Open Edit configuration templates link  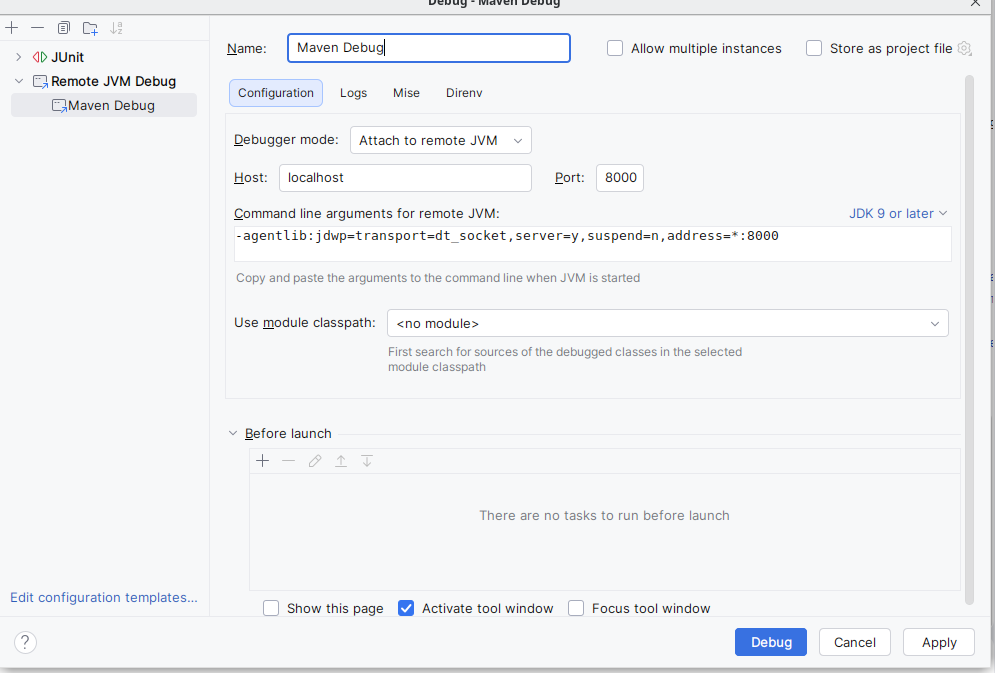point(104,597)
